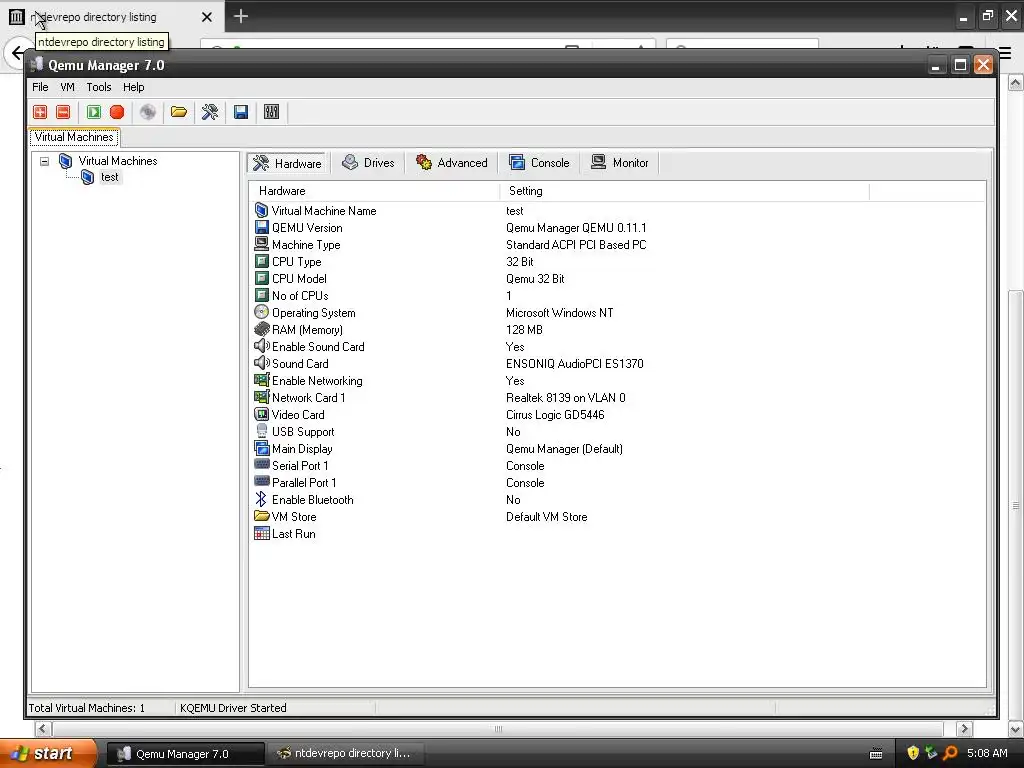Click the 'Default VM Store' value
This screenshot has height=768, width=1024.
coord(547,517)
